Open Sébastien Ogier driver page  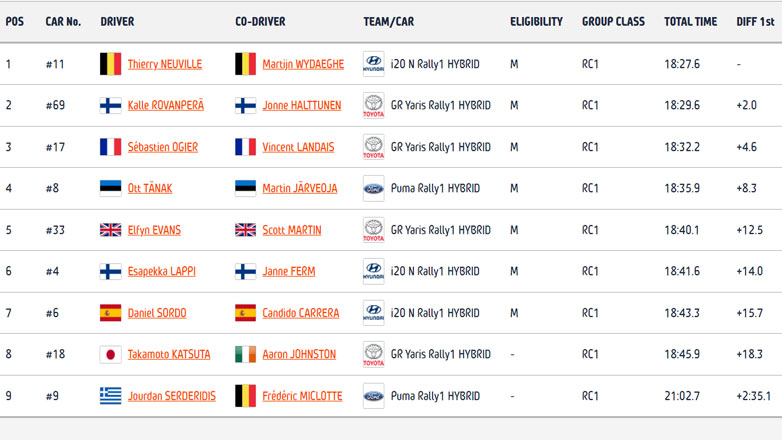tap(162, 147)
